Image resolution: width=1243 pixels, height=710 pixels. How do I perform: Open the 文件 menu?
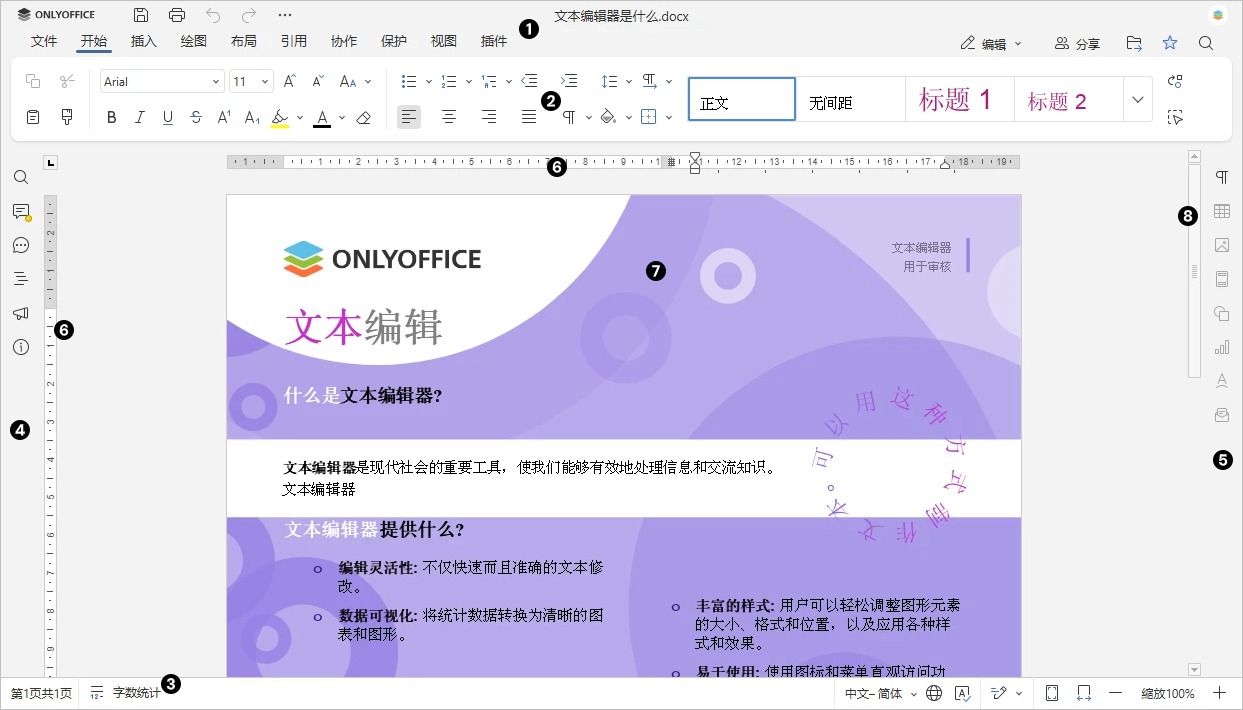coord(44,41)
